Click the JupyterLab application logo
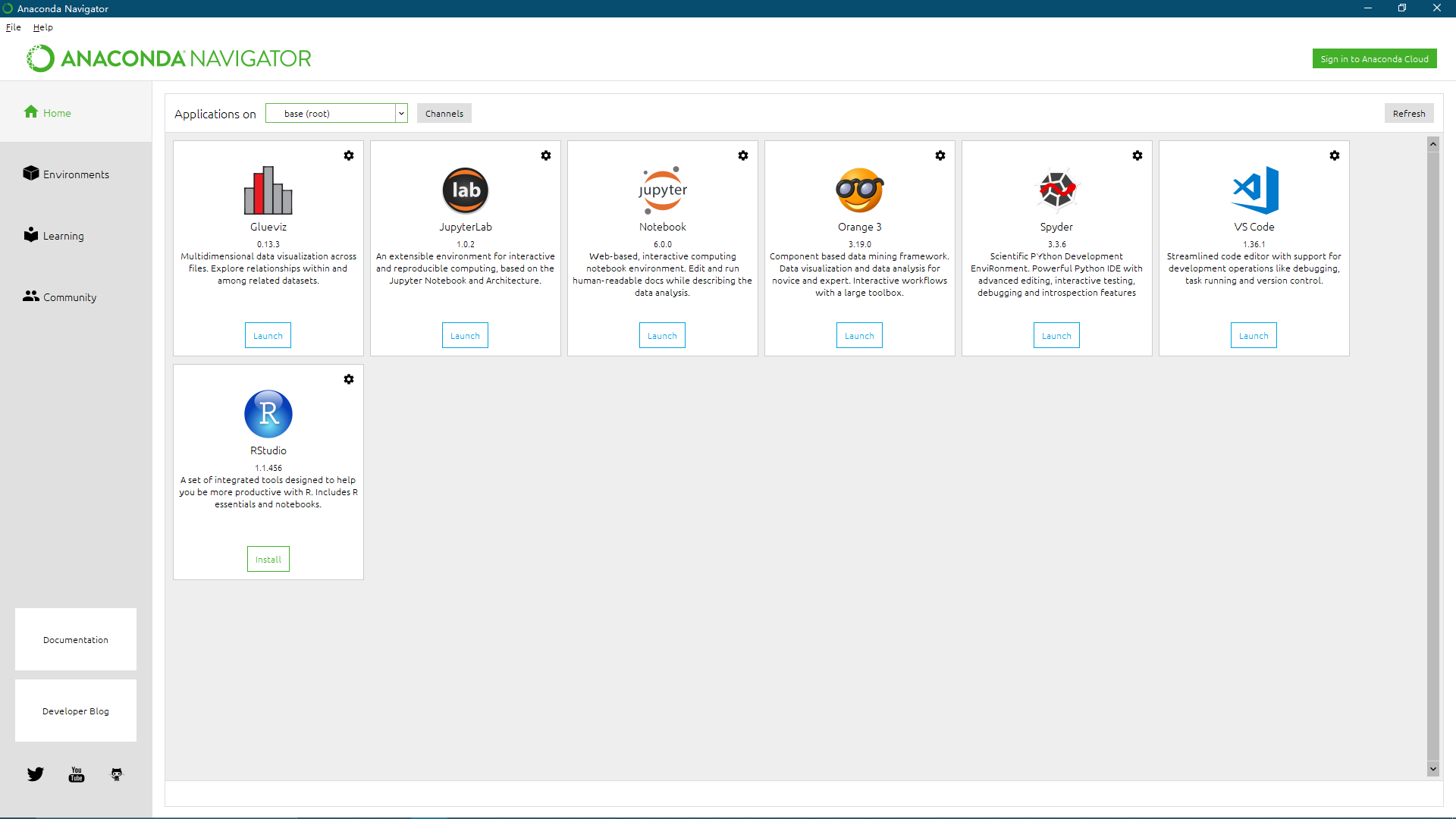 pyautogui.click(x=466, y=190)
